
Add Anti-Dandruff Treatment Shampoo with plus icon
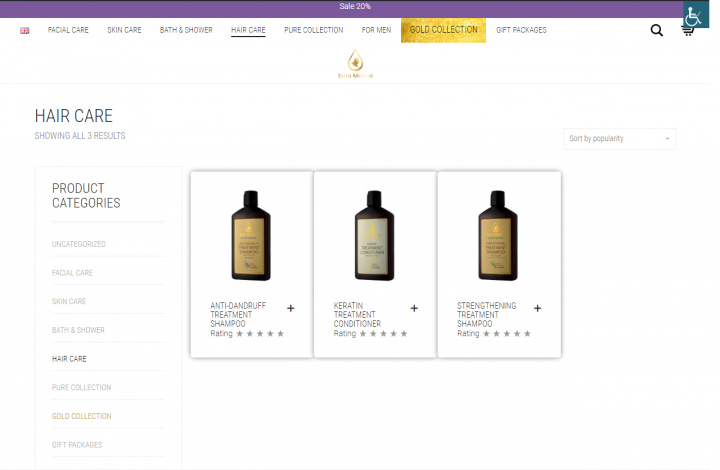[291, 308]
